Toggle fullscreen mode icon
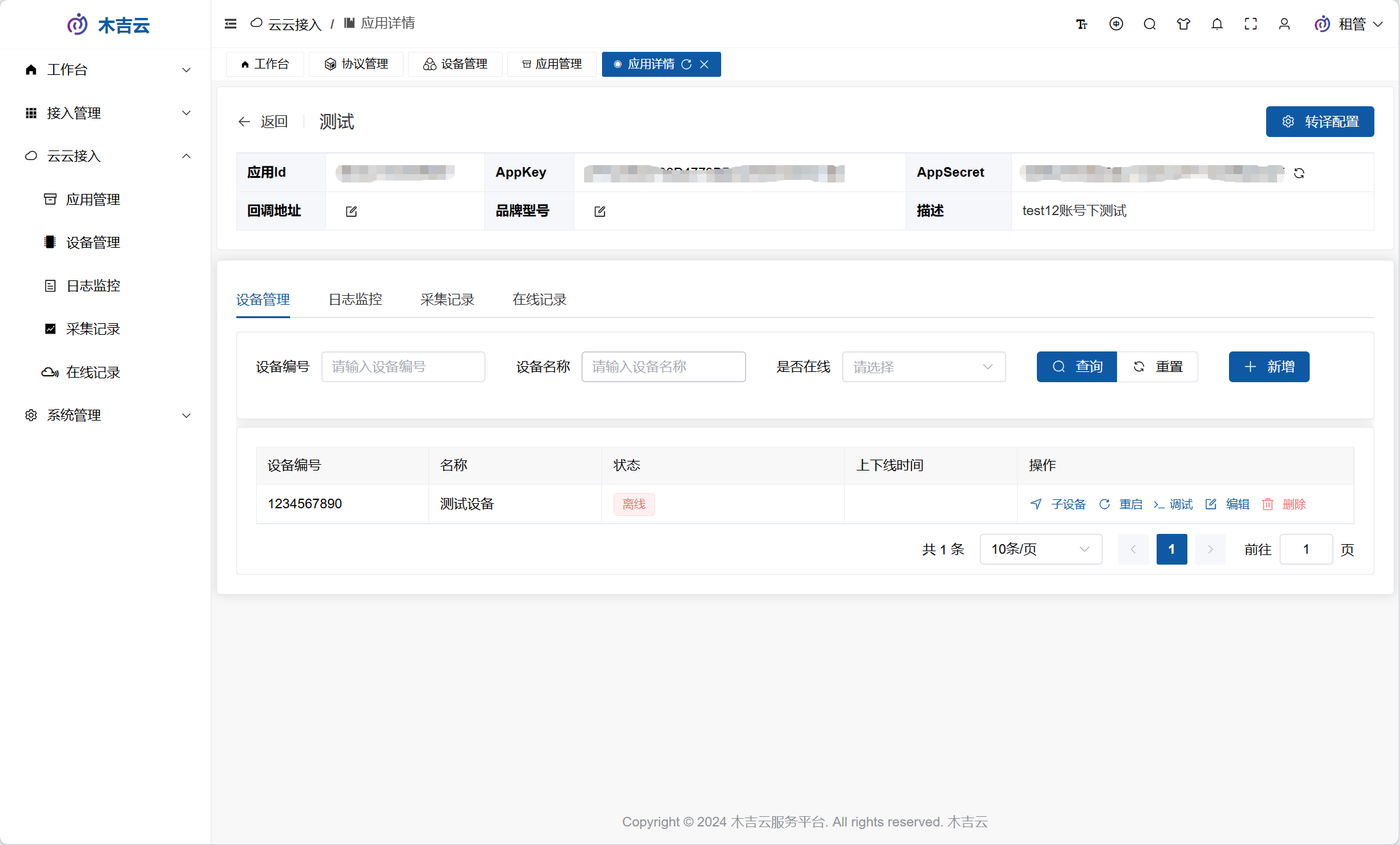 point(1251,24)
